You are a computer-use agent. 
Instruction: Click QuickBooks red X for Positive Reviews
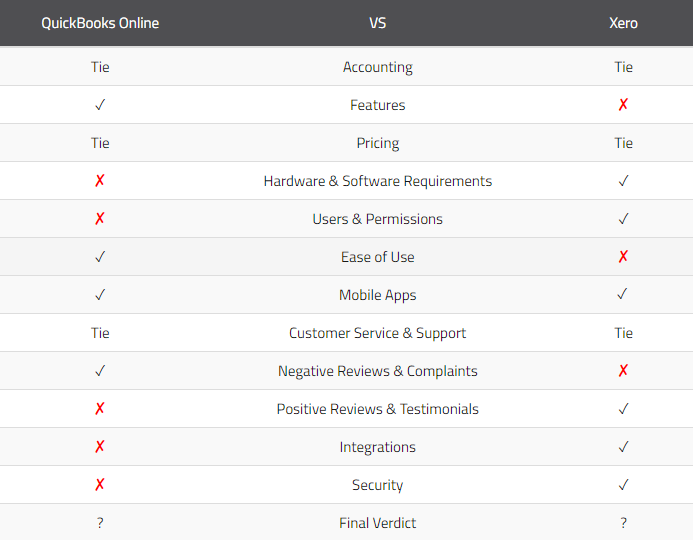click(x=100, y=408)
